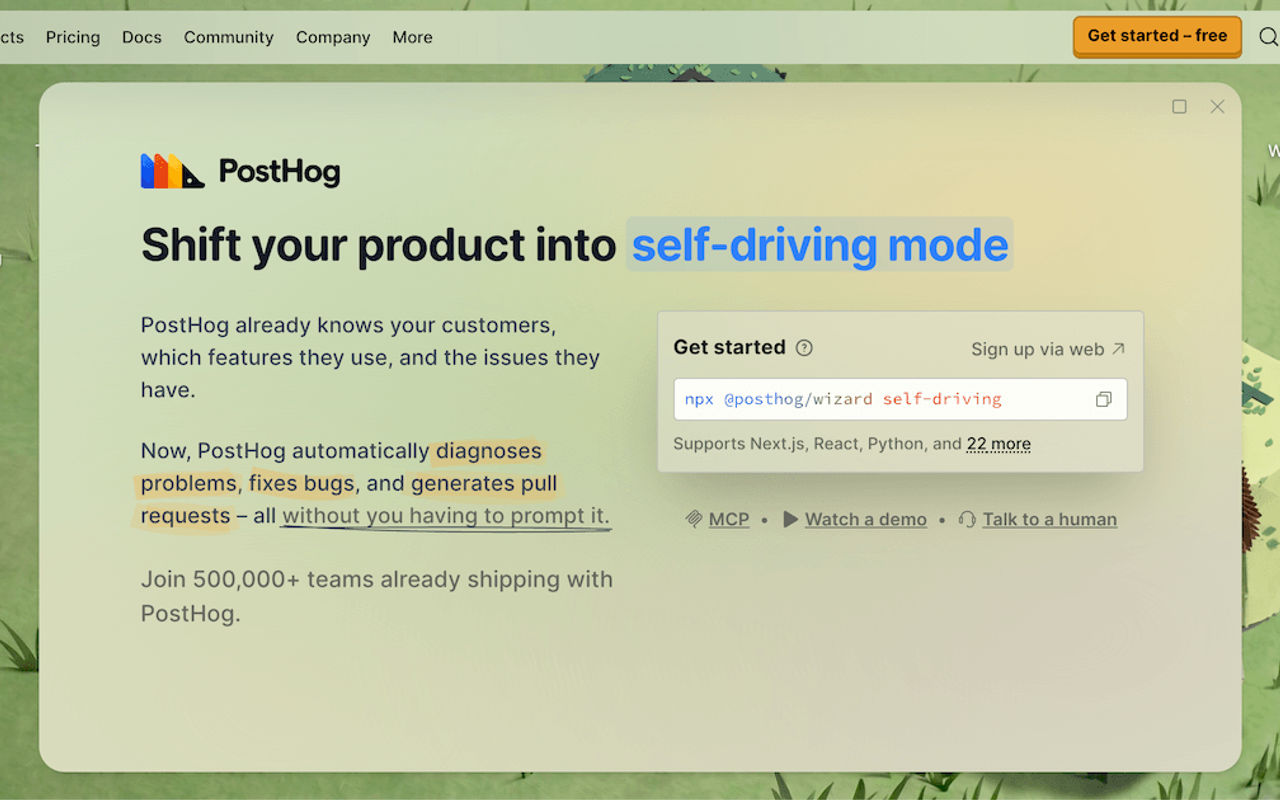Click the search magnifier icon
The image size is (1280, 800).
click(x=1268, y=37)
